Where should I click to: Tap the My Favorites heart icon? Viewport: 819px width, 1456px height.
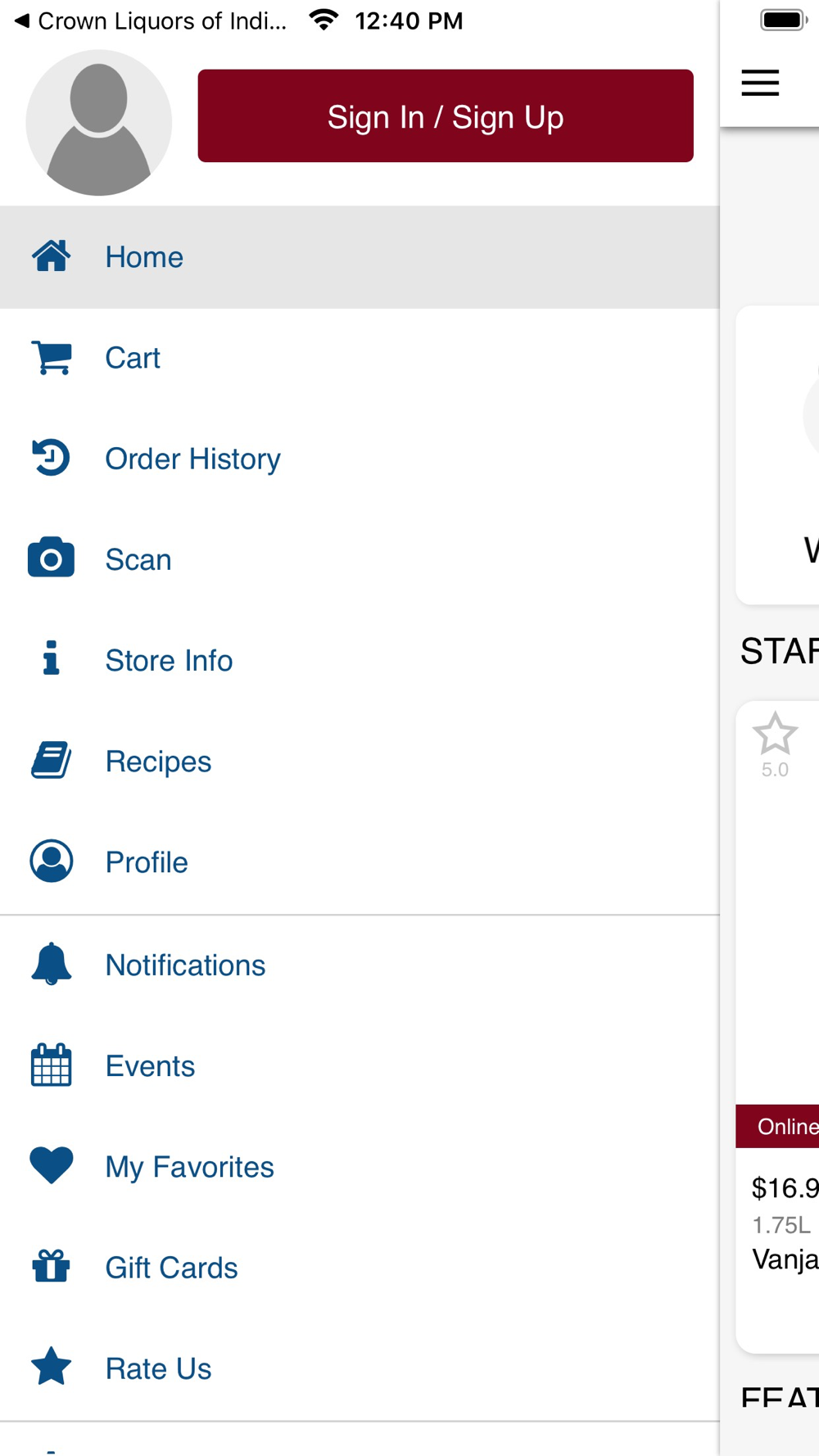pyautogui.click(x=51, y=1165)
